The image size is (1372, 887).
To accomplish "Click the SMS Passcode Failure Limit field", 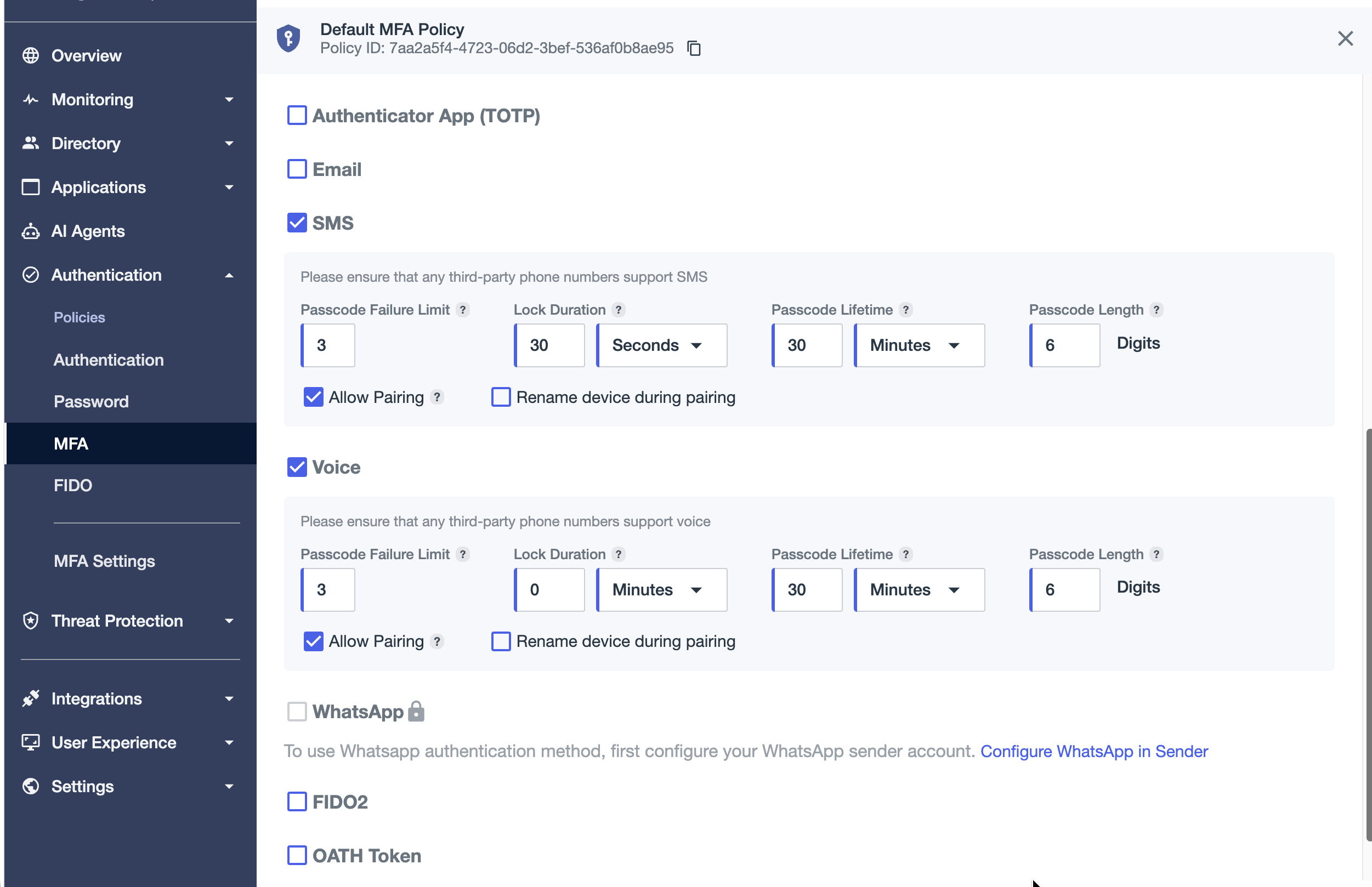I will pos(328,345).
